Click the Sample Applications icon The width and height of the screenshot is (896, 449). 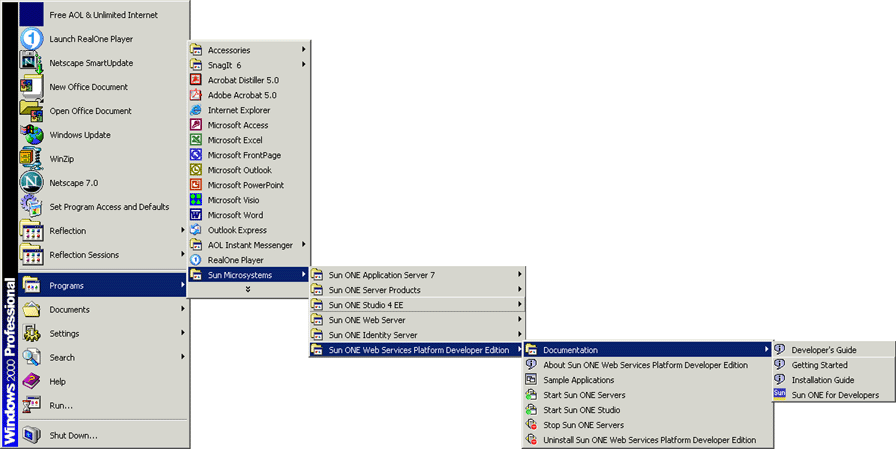pos(531,380)
